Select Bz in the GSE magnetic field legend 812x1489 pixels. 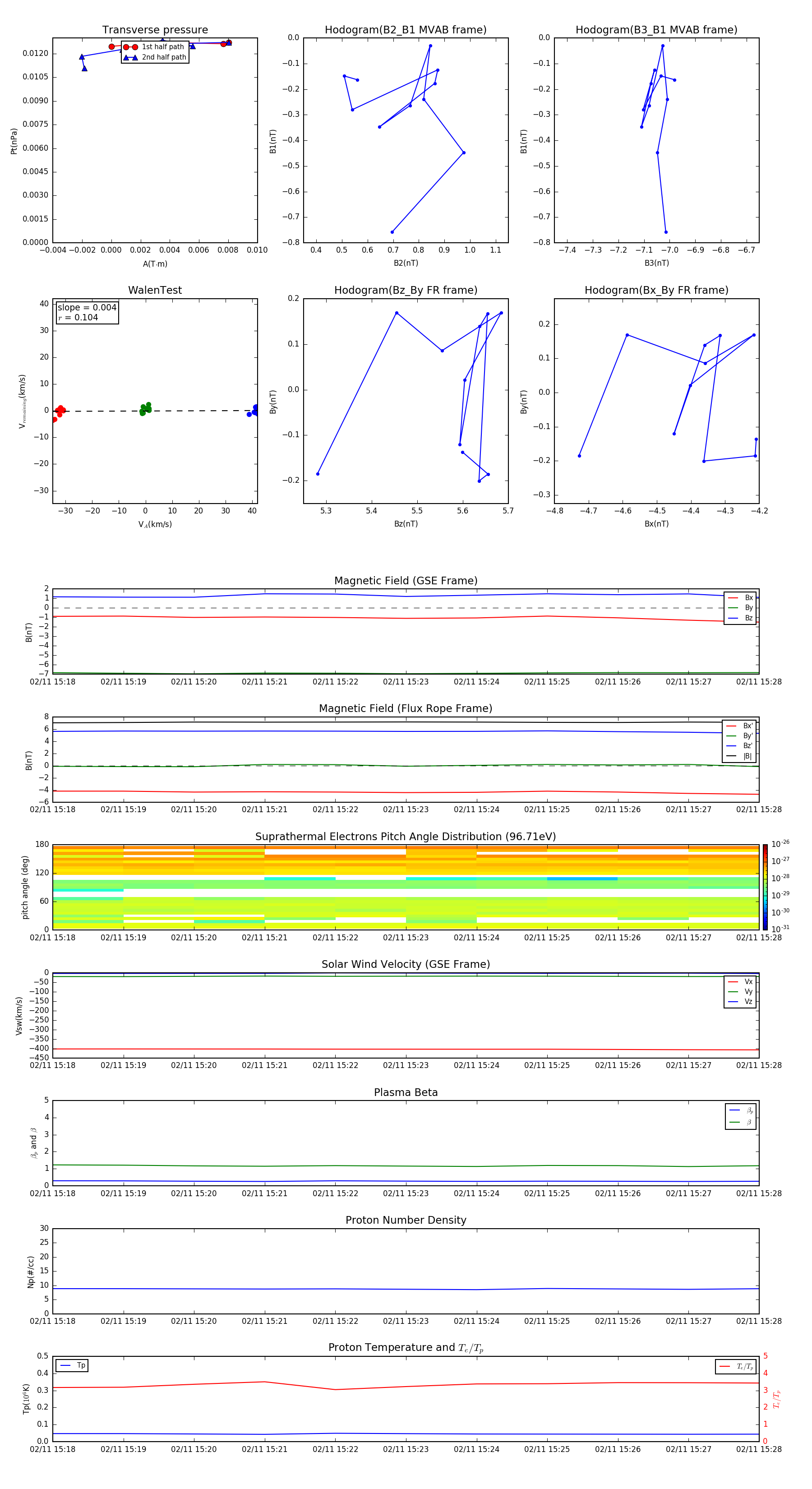(x=740, y=619)
